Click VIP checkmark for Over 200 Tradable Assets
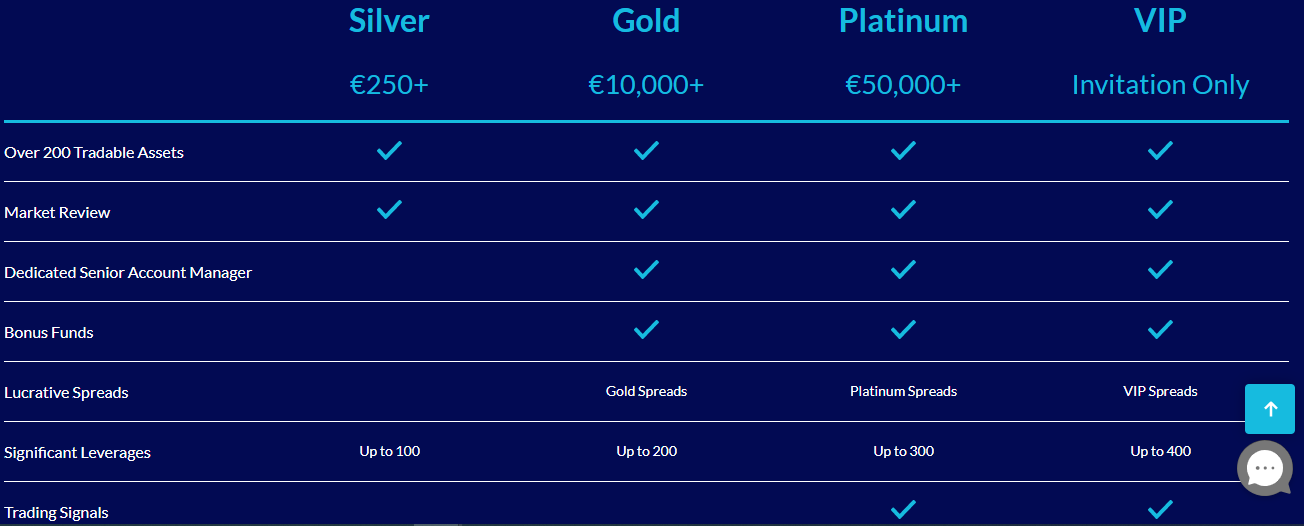This screenshot has height=526, width=1304. point(1160,151)
